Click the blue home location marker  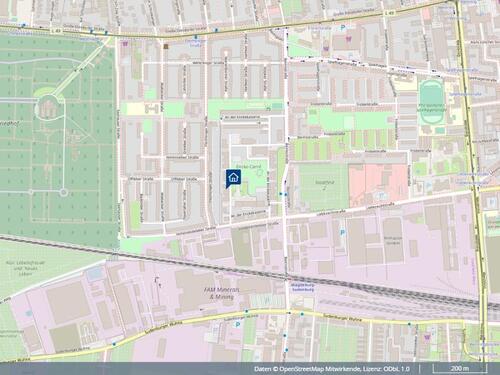233,178
